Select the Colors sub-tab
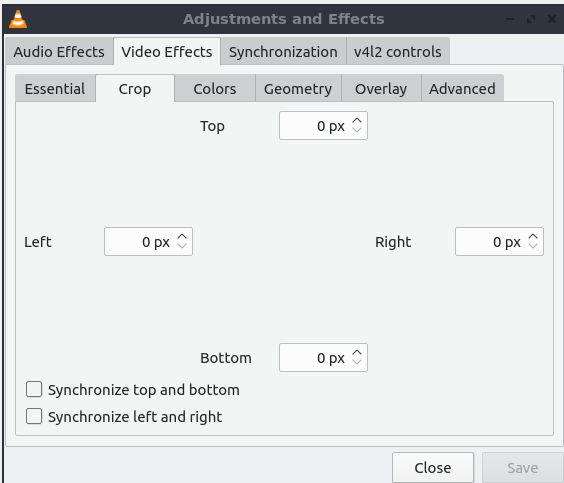 (215, 89)
